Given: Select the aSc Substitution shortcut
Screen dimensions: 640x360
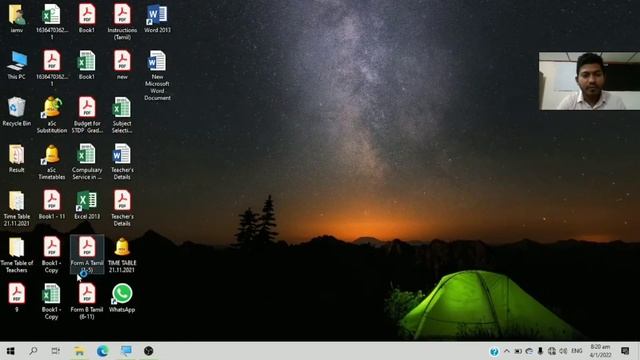Looking at the screenshot, I should pyautogui.click(x=52, y=115).
